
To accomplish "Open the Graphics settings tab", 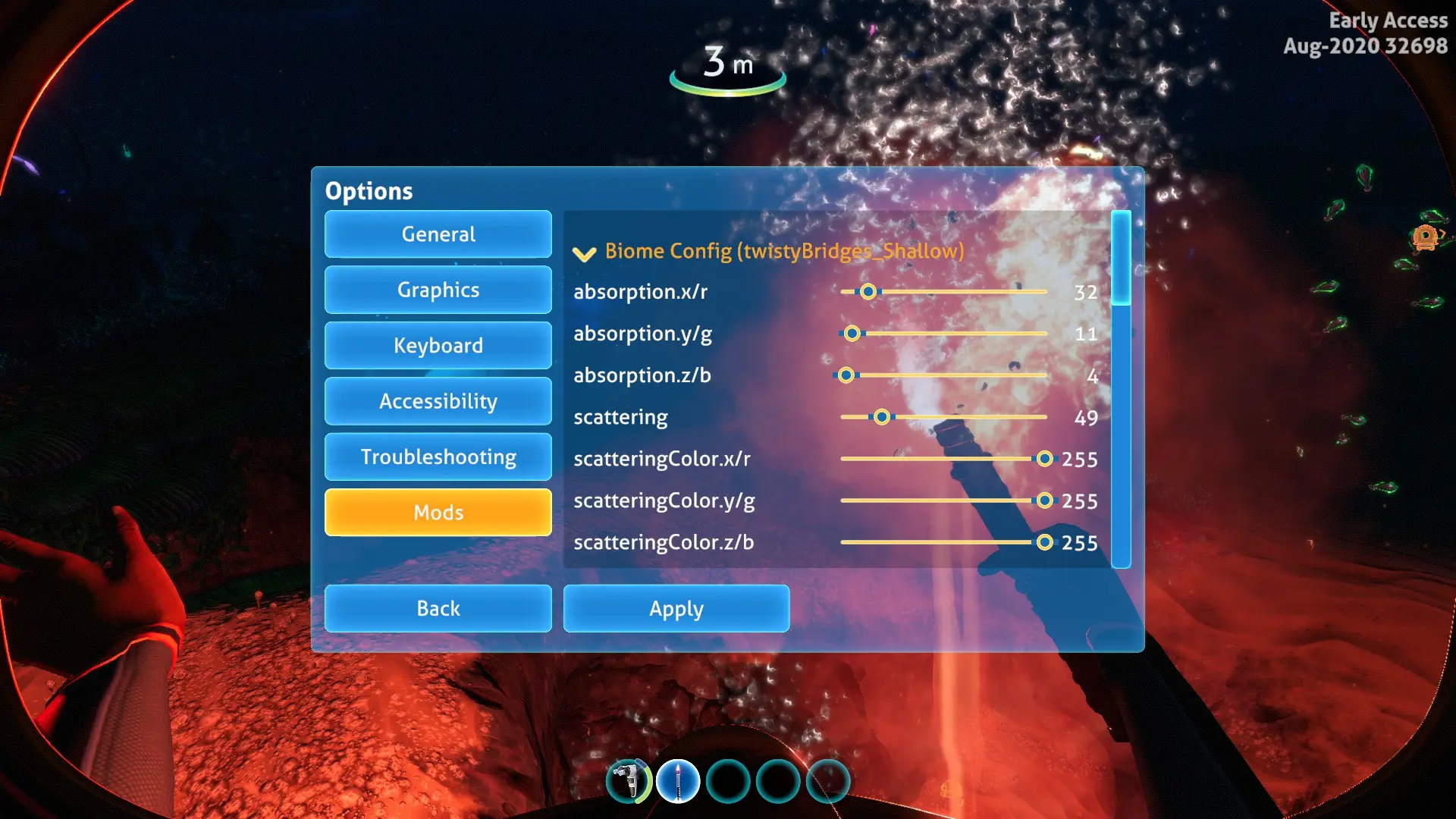I will pyautogui.click(x=438, y=289).
